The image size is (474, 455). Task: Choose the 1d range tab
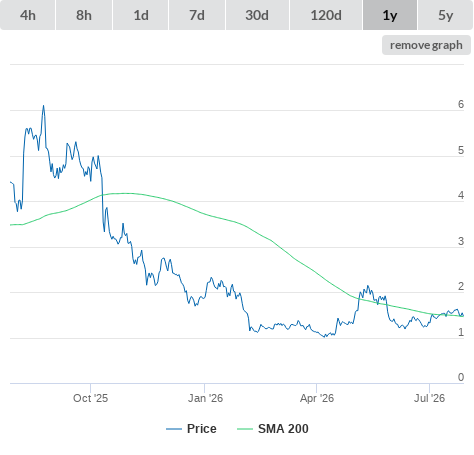click(x=141, y=15)
